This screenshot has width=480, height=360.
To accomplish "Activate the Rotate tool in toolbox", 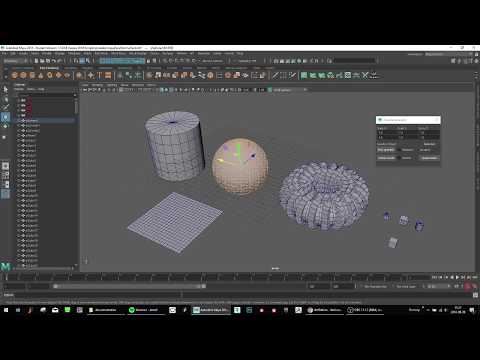I will click(5, 126).
